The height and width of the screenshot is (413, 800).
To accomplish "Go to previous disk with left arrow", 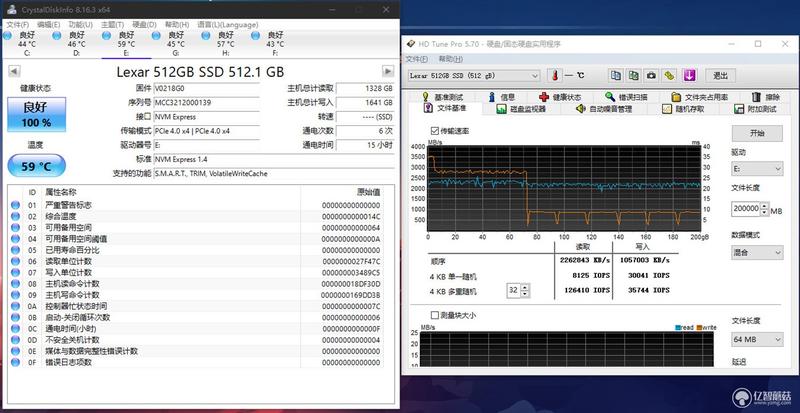I will pyautogui.click(x=14, y=71).
